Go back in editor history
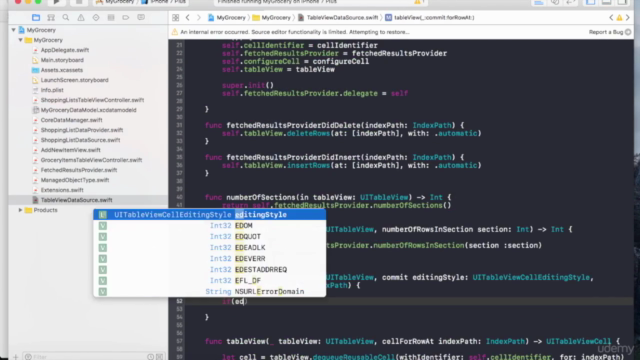Image resolution: width=640 pixels, height=360 pixels. tap(188, 18)
